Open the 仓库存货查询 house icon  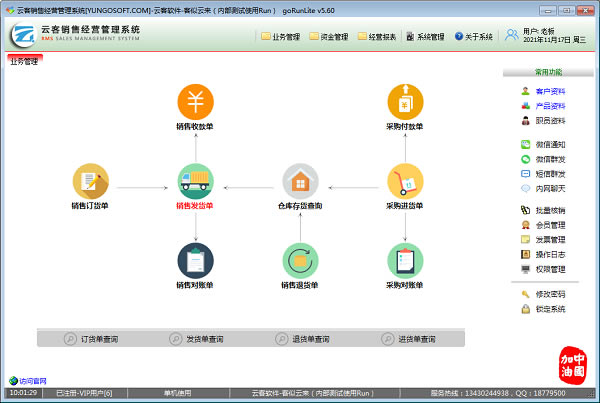[300, 181]
